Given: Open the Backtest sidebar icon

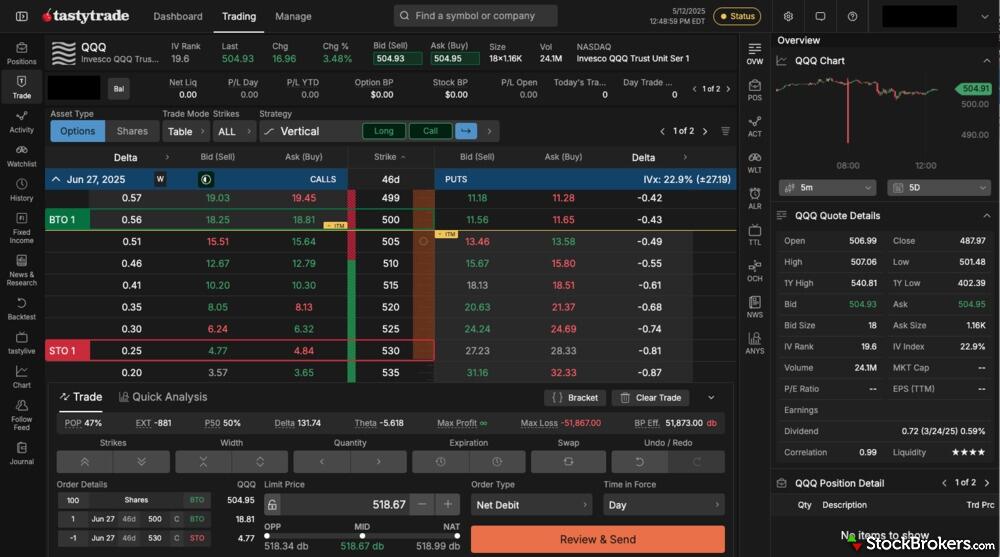Looking at the screenshot, I should coord(21,308).
